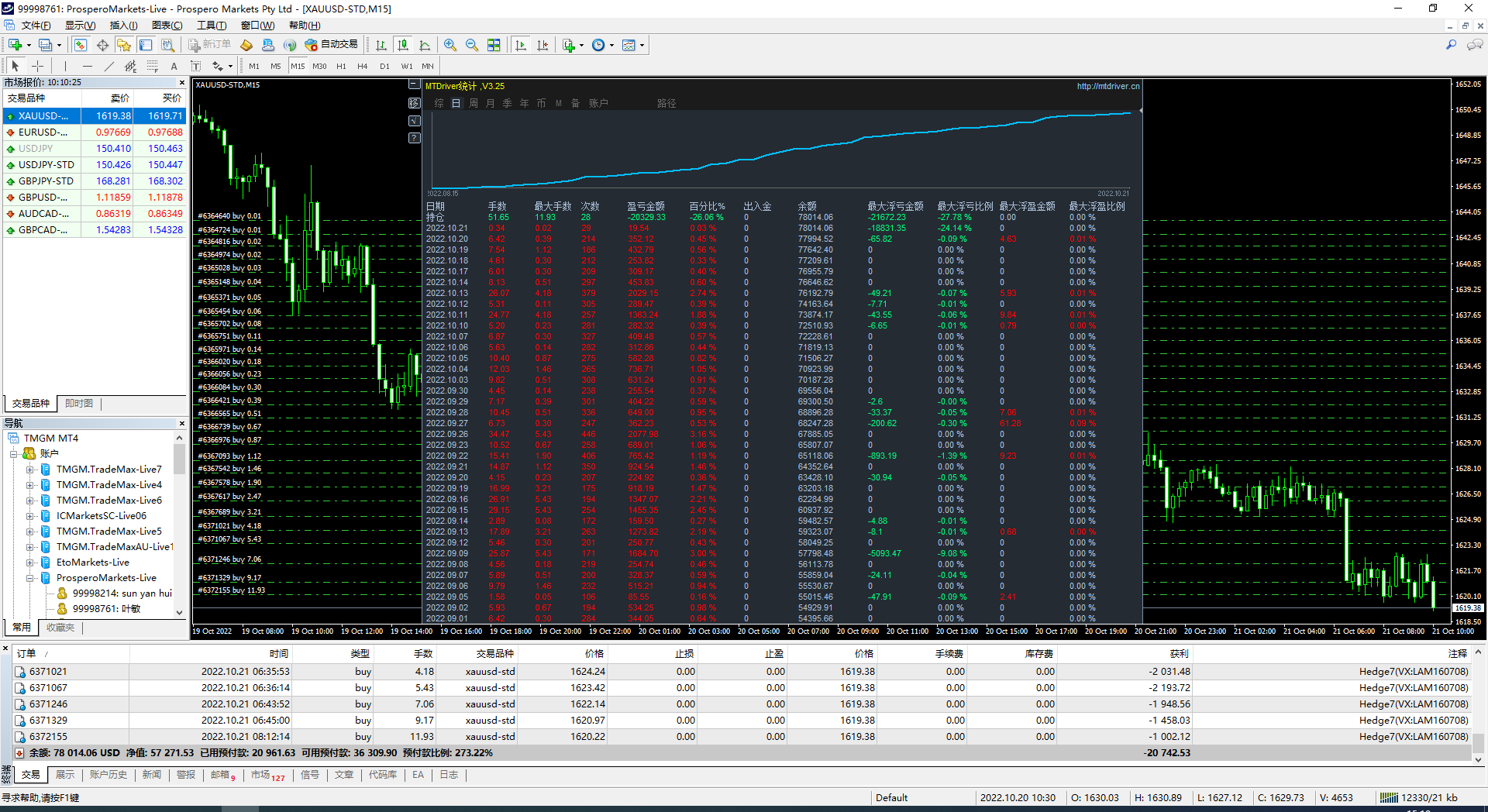The image size is (1488, 812).
Task: Select the trendline drawing tool
Action: coord(108,67)
